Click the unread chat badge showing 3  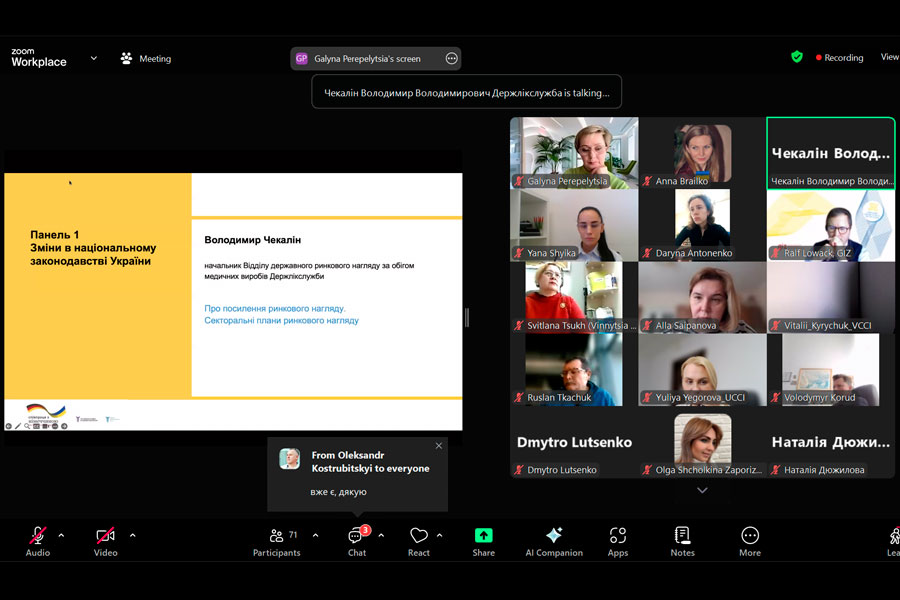(x=365, y=529)
